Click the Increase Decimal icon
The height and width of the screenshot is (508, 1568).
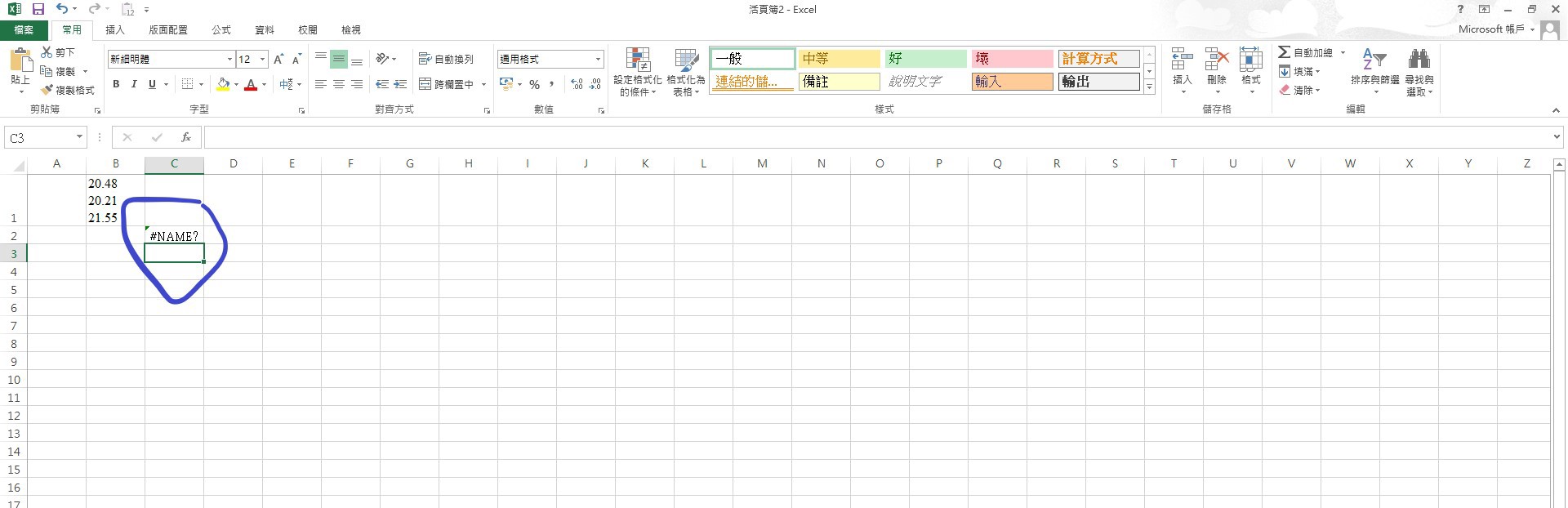click(x=577, y=84)
